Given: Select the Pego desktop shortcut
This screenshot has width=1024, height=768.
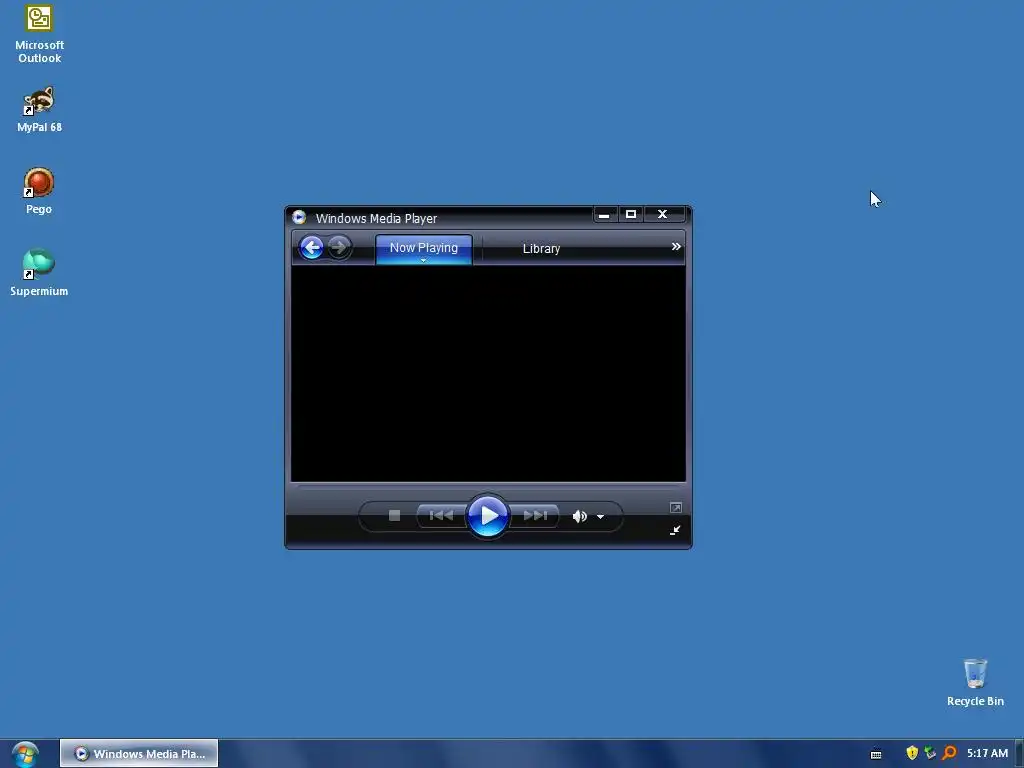Looking at the screenshot, I should [39, 191].
